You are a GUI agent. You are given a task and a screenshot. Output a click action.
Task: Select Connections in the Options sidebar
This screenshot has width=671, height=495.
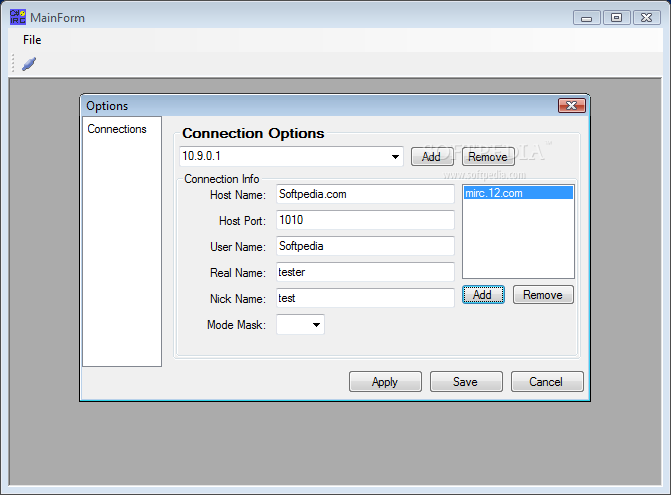(x=117, y=129)
